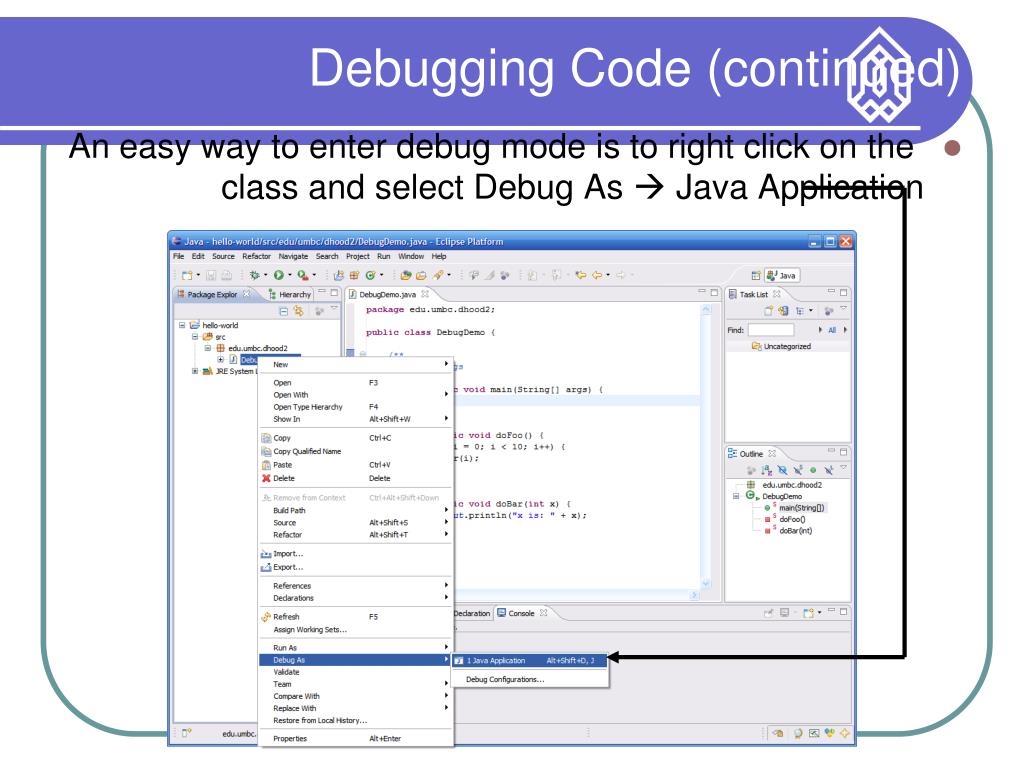Open the New wizard dropdown arrow

[x=199, y=276]
